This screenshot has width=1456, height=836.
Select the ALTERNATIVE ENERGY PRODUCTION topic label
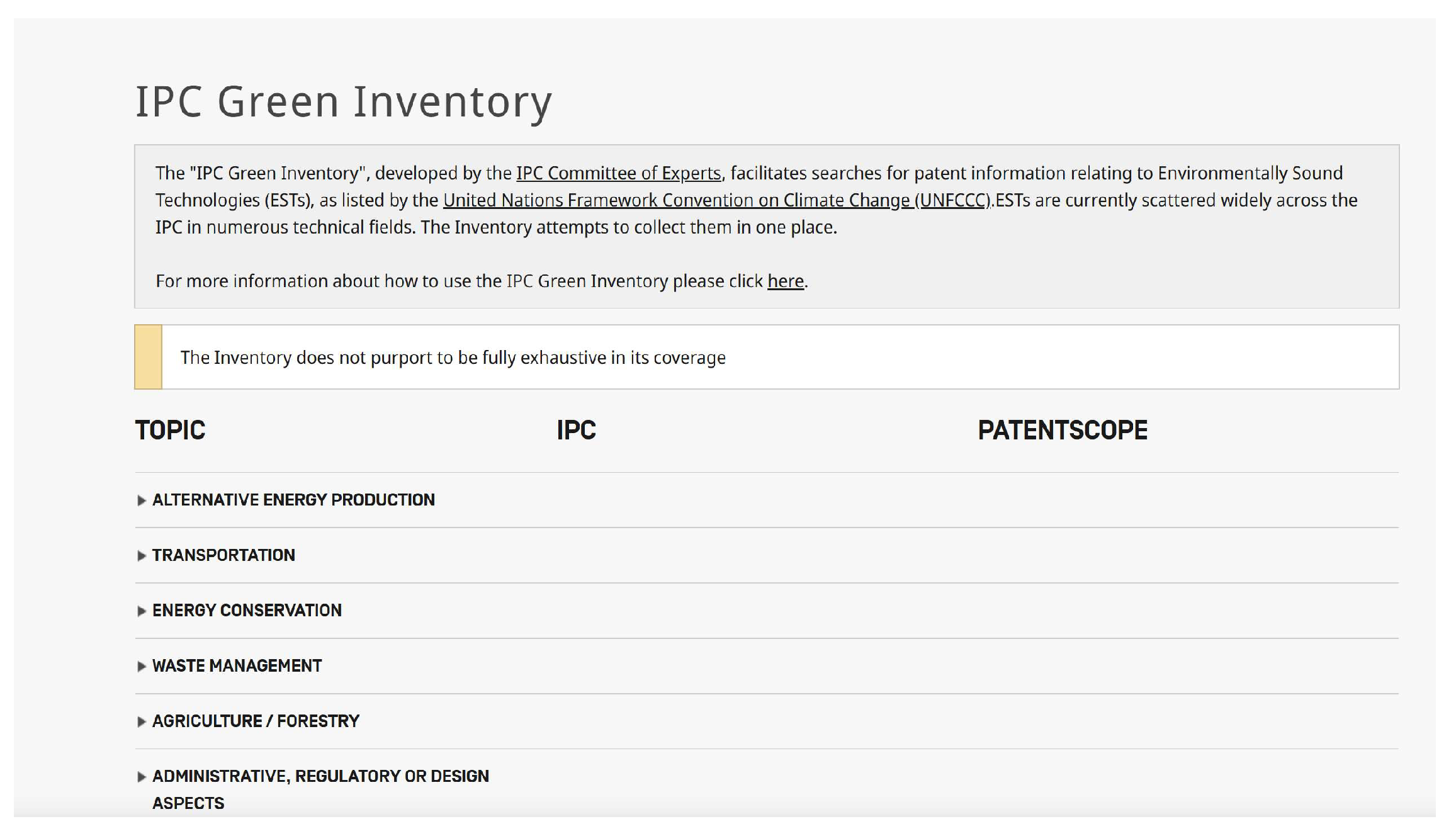tap(293, 500)
